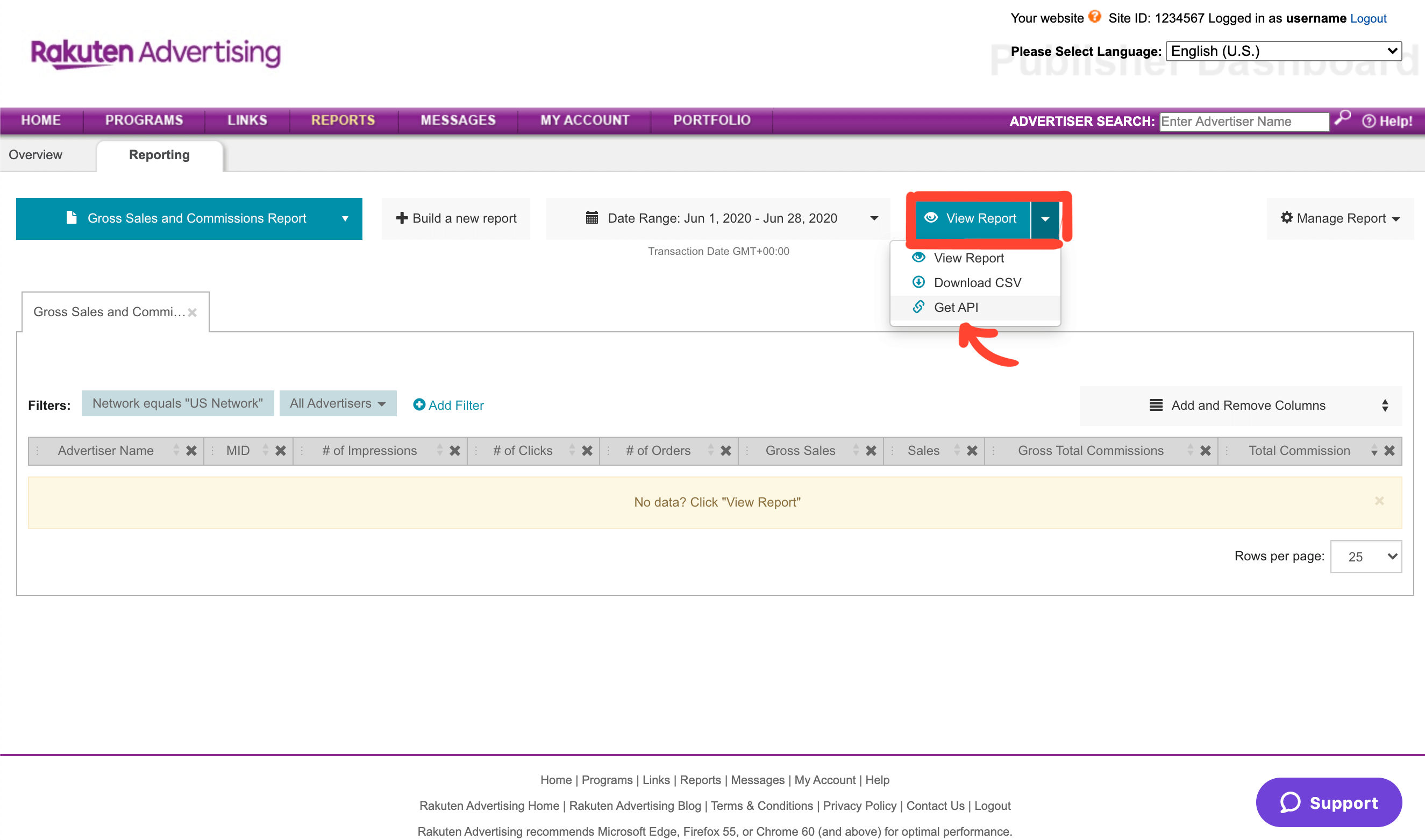Sort by # of Impressions arrows

pyautogui.click(x=440, y=451)
